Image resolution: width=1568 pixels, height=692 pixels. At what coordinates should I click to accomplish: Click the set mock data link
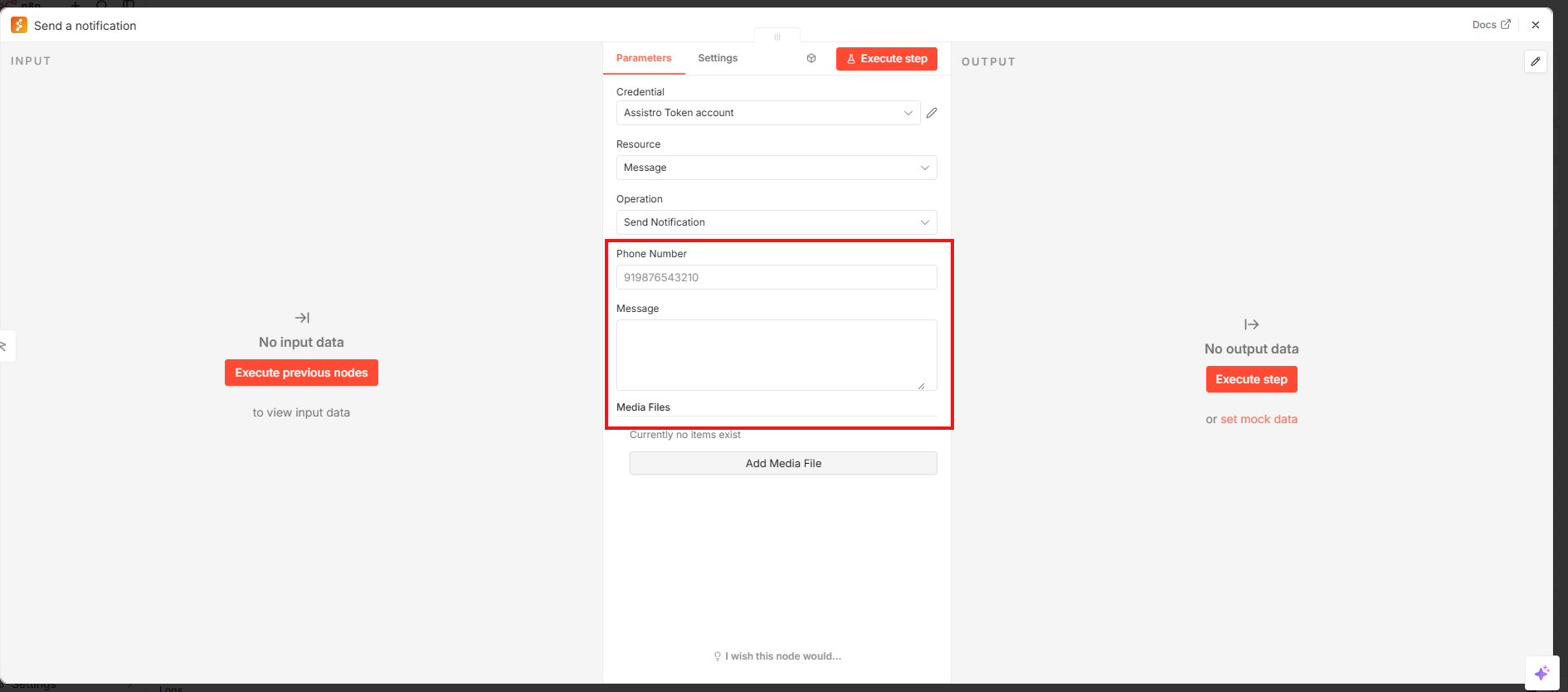point(1259,419)
